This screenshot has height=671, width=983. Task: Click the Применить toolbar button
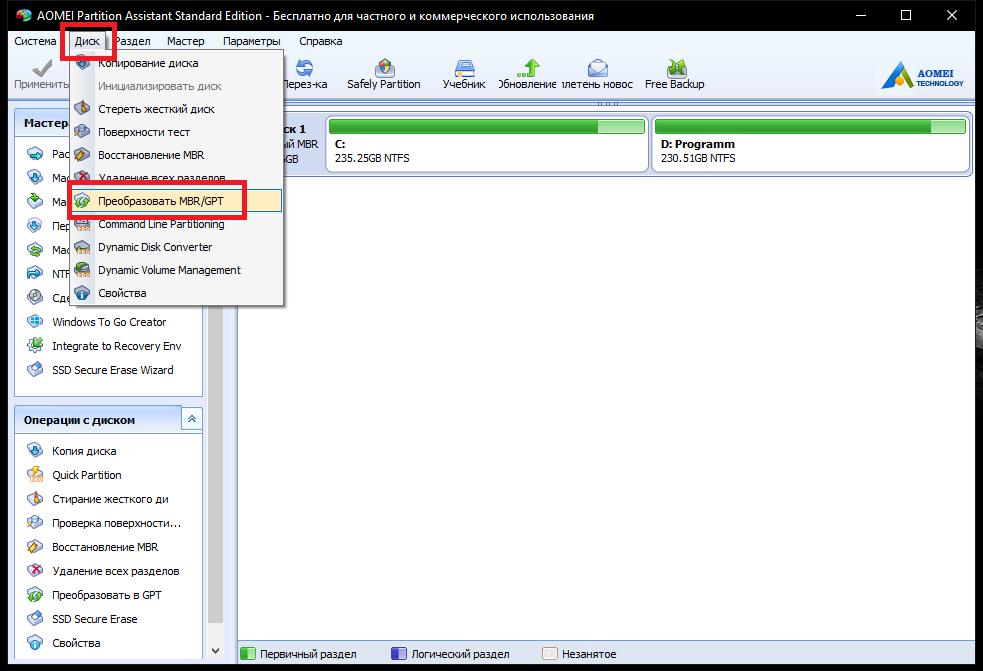pyautogui.click(x=41, y=74)
